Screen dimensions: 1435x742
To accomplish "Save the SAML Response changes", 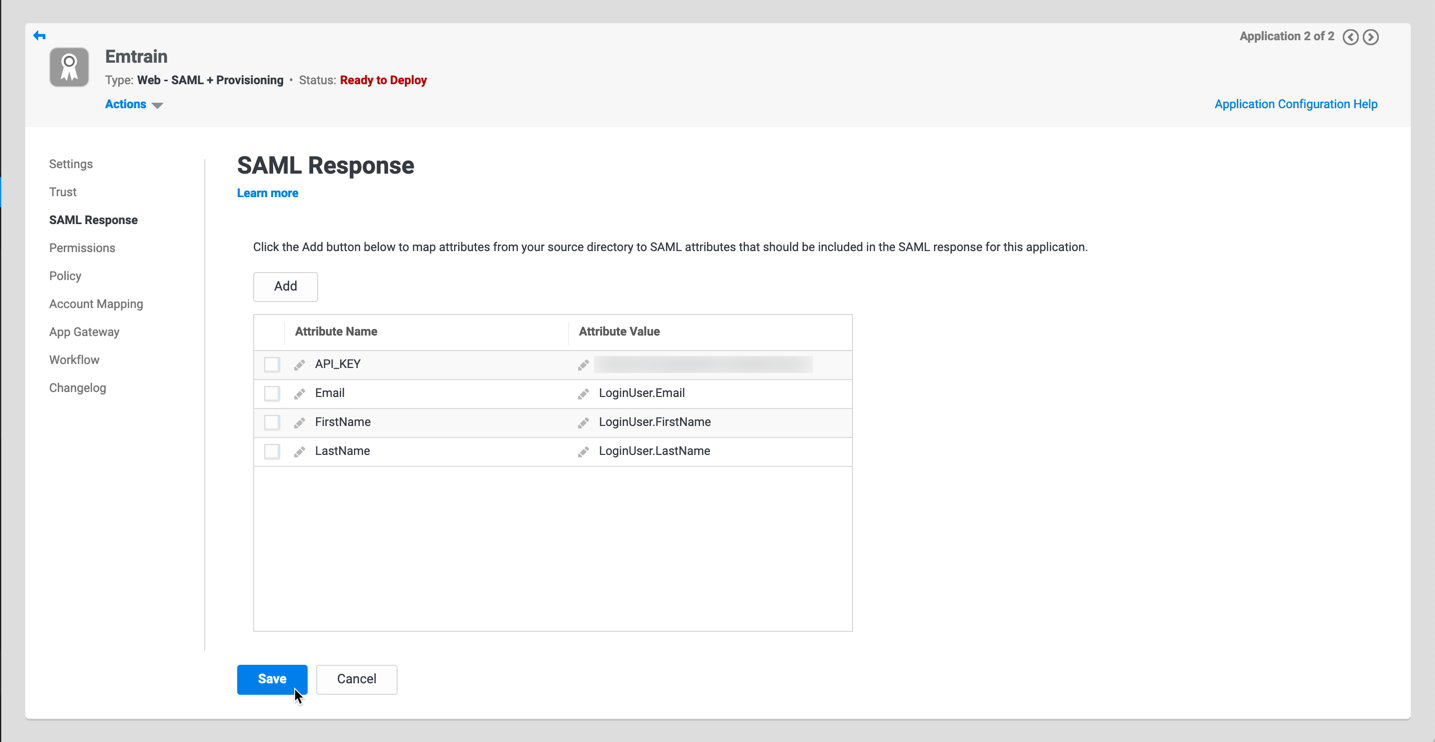I will point(271,679).
